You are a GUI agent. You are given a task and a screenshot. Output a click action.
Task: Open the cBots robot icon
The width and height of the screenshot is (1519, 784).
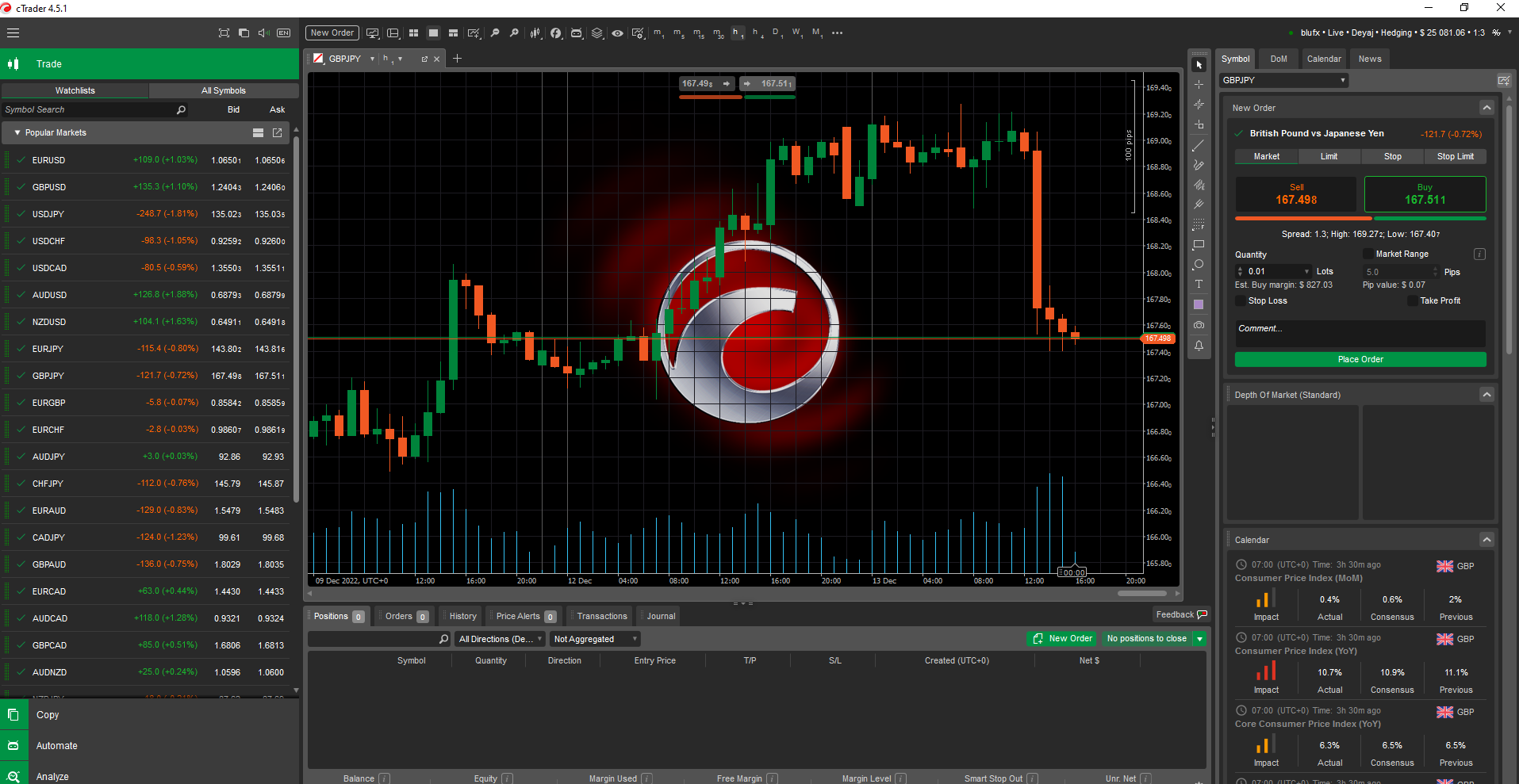click(x=577, y=33)
